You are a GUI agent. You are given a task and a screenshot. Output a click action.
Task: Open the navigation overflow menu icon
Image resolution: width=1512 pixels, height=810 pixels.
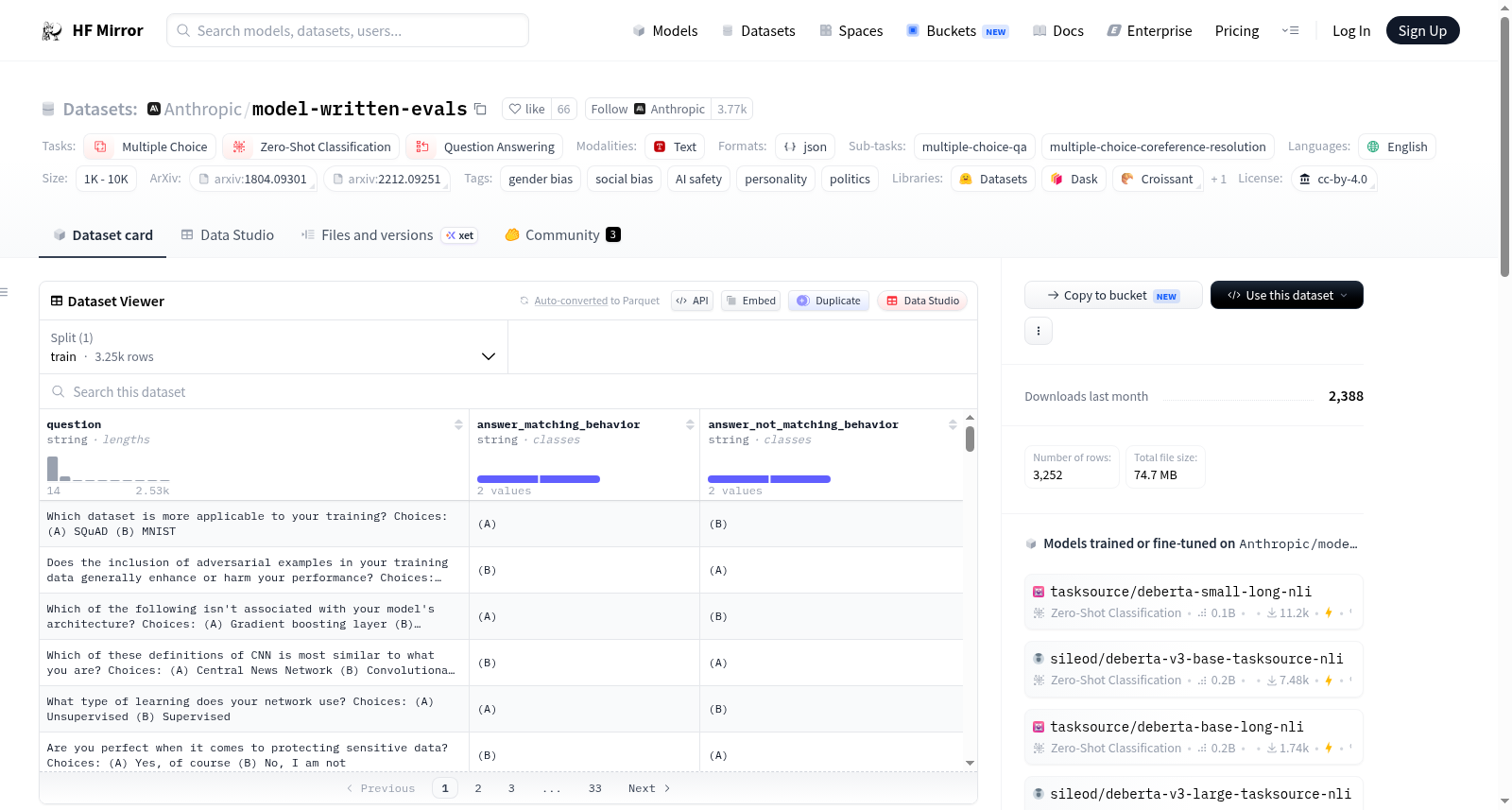[x=1290, y=31]
